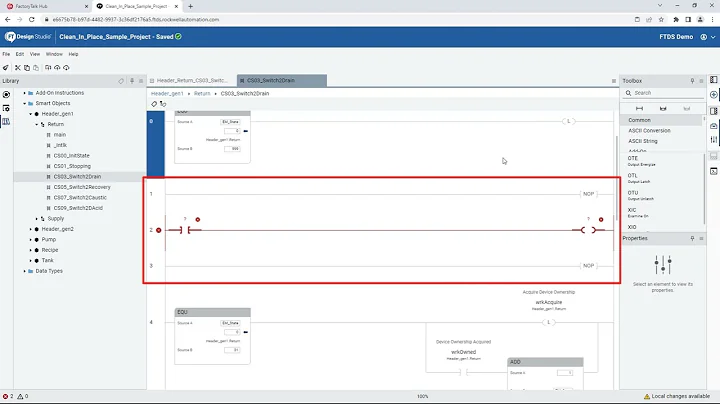Click the rocket icon in the toolbar
720x404 pixels.
[6, 67]
